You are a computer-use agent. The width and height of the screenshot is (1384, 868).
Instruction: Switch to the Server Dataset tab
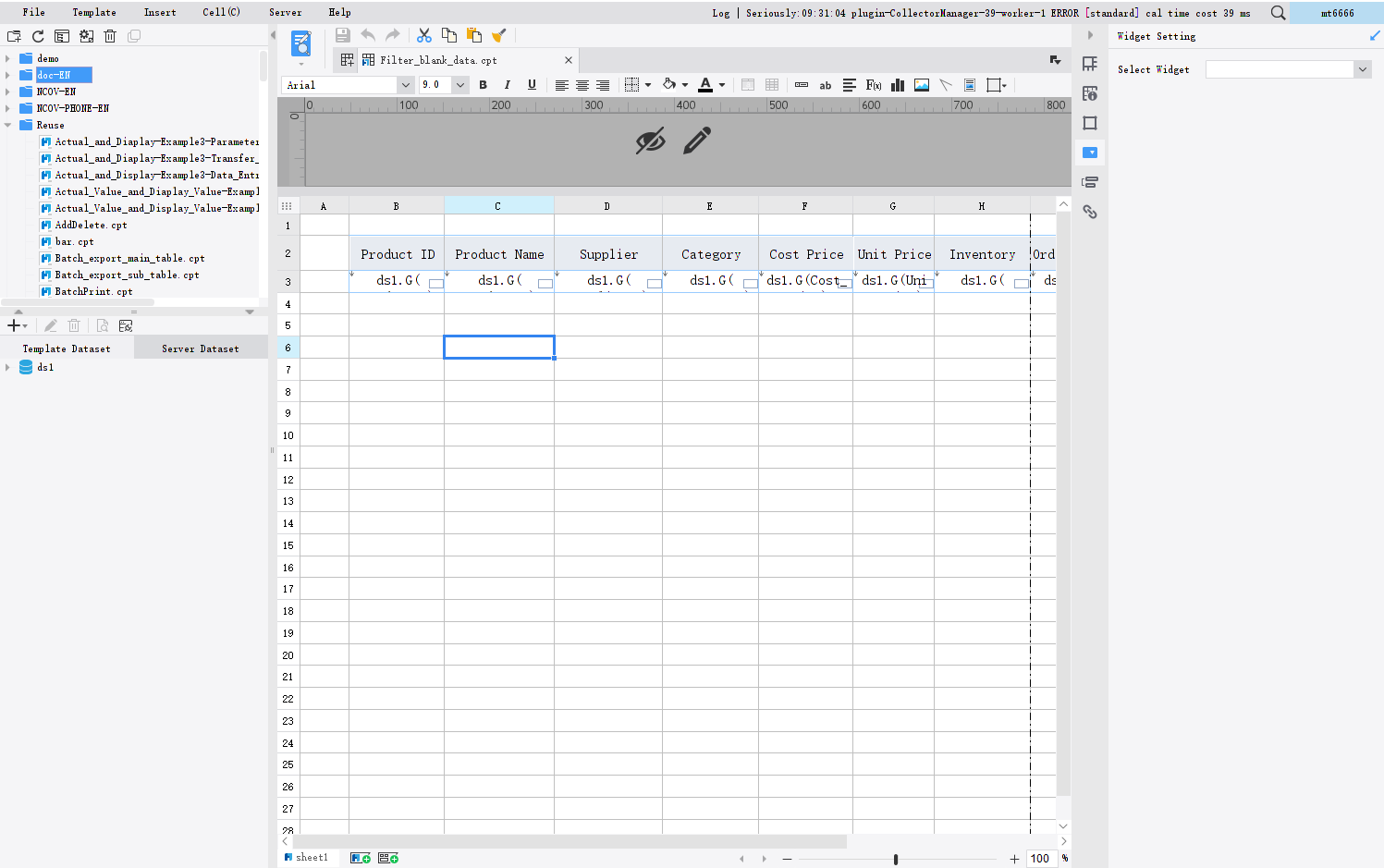tap(200, 348)
